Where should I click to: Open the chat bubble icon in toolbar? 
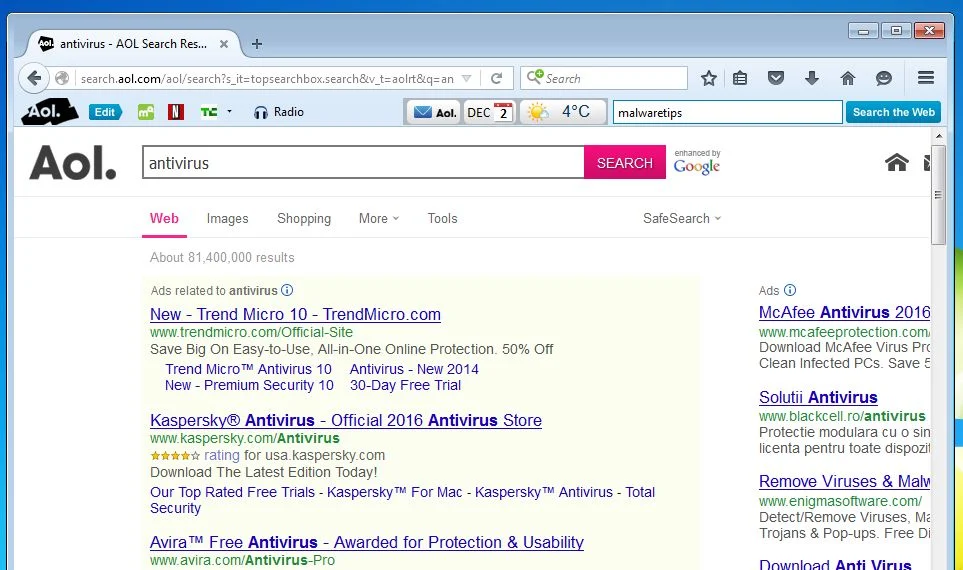coord(884,78)
